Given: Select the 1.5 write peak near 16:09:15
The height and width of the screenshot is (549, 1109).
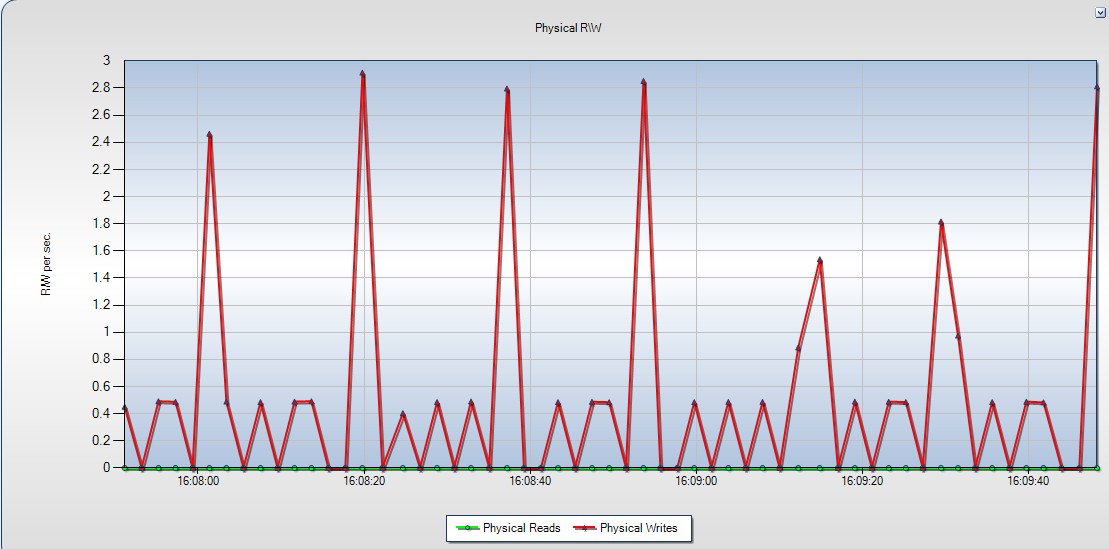Looking at the screenshot, I should (x=820, y=260).
